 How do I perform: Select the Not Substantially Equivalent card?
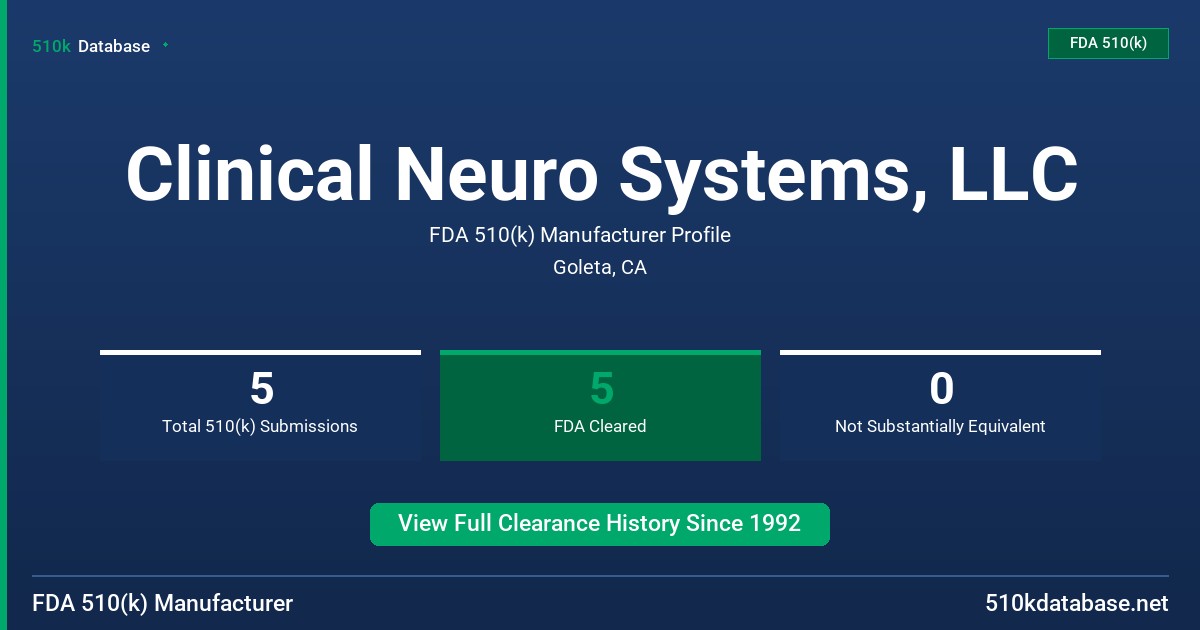click(940, 405)
